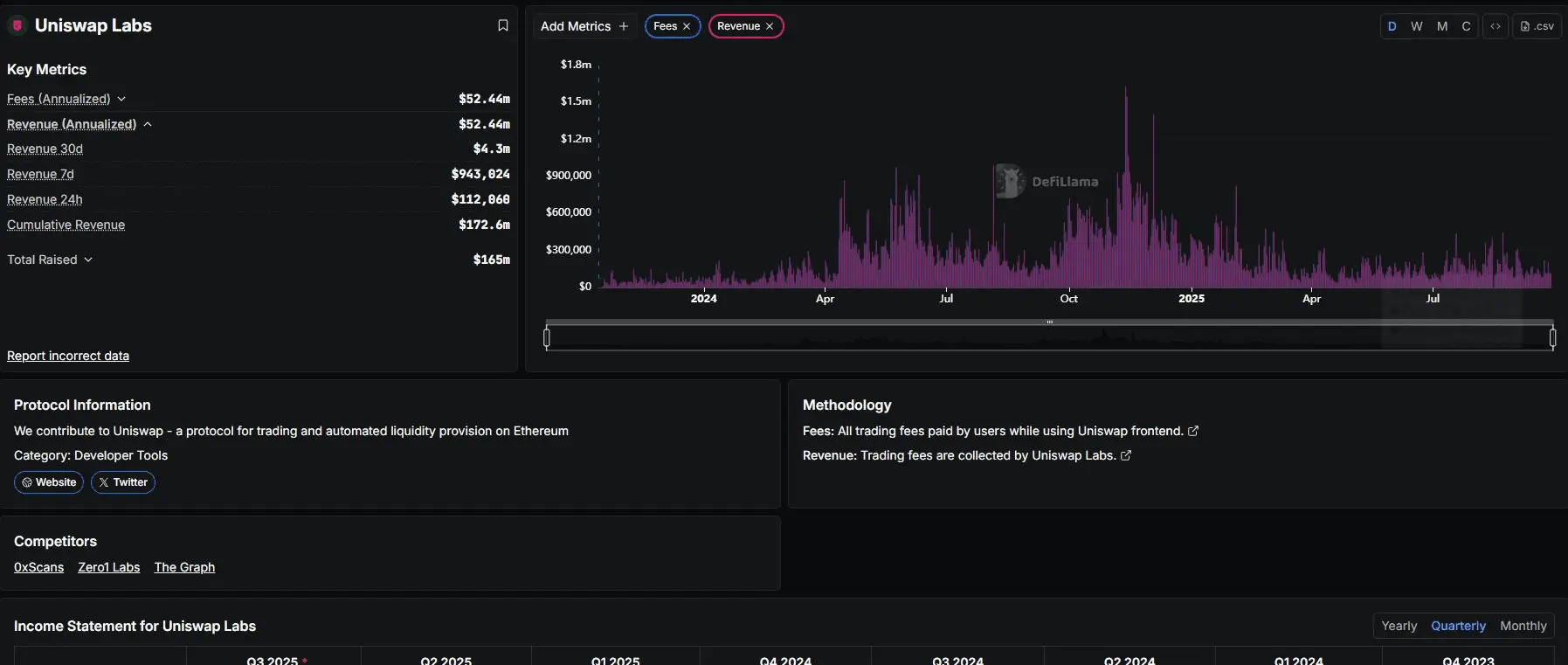Click the Category: Developer Tools text

point(91,455)
